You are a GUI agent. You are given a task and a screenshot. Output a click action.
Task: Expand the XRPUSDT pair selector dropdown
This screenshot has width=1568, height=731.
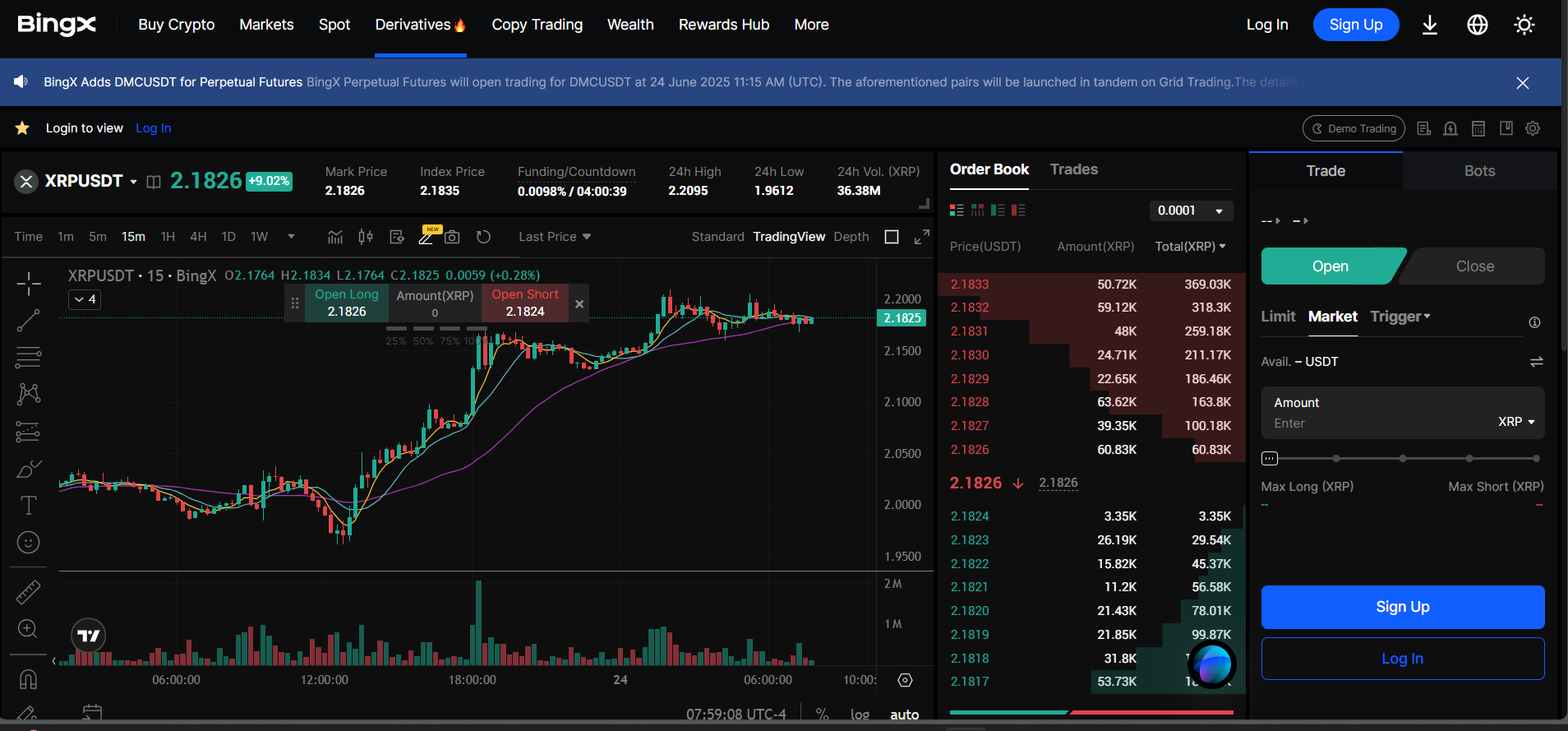point(133,182)
